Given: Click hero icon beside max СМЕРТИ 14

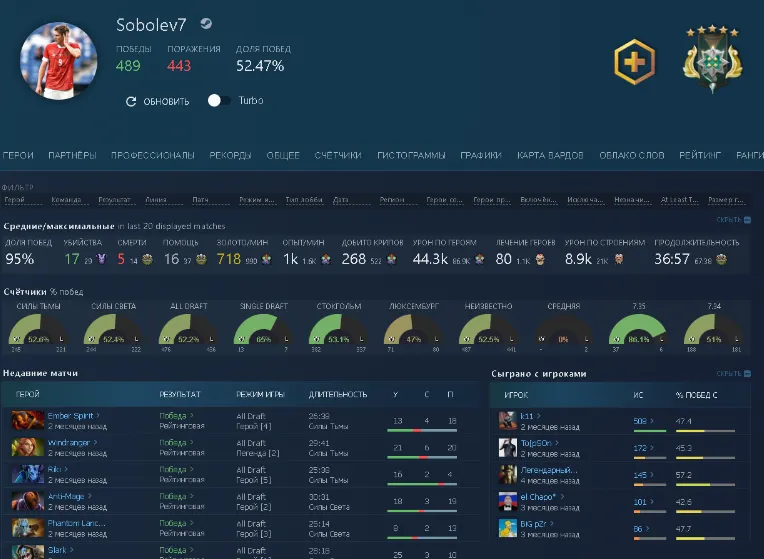Looking at the screenshot, I should [147, 259].
